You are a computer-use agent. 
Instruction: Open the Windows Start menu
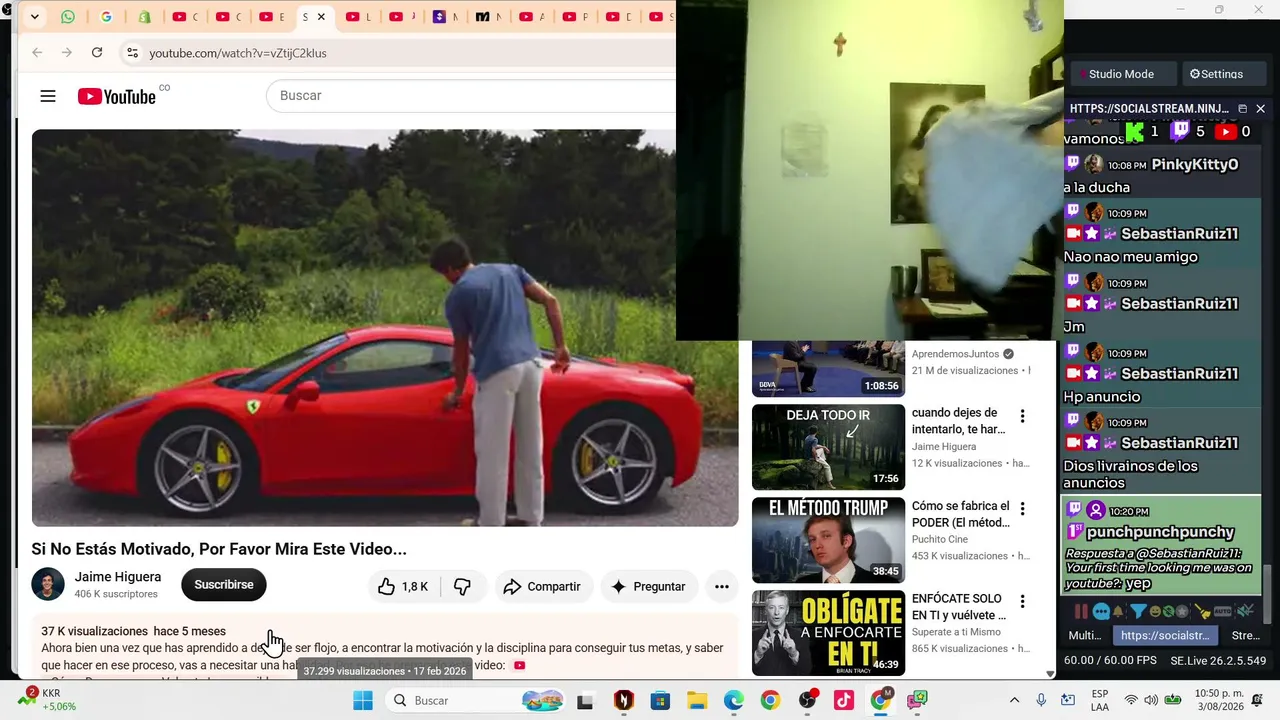362,700
